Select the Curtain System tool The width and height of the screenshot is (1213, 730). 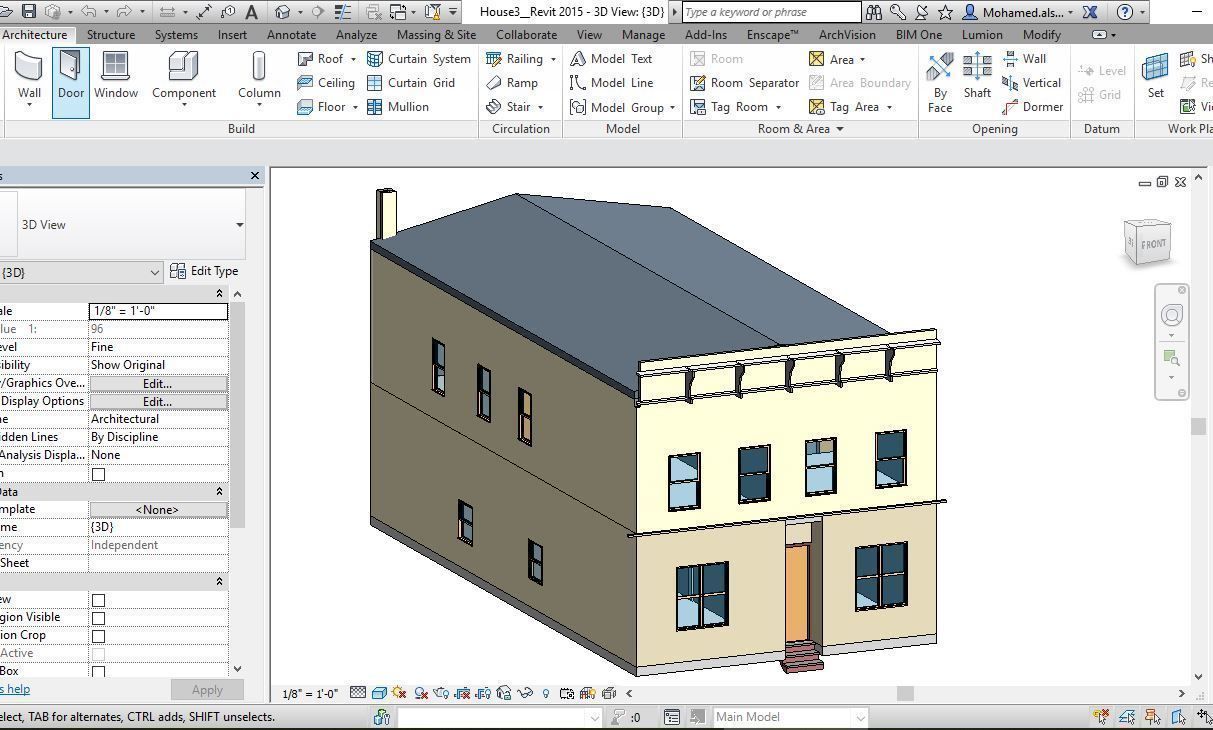[x=419, y=59]
